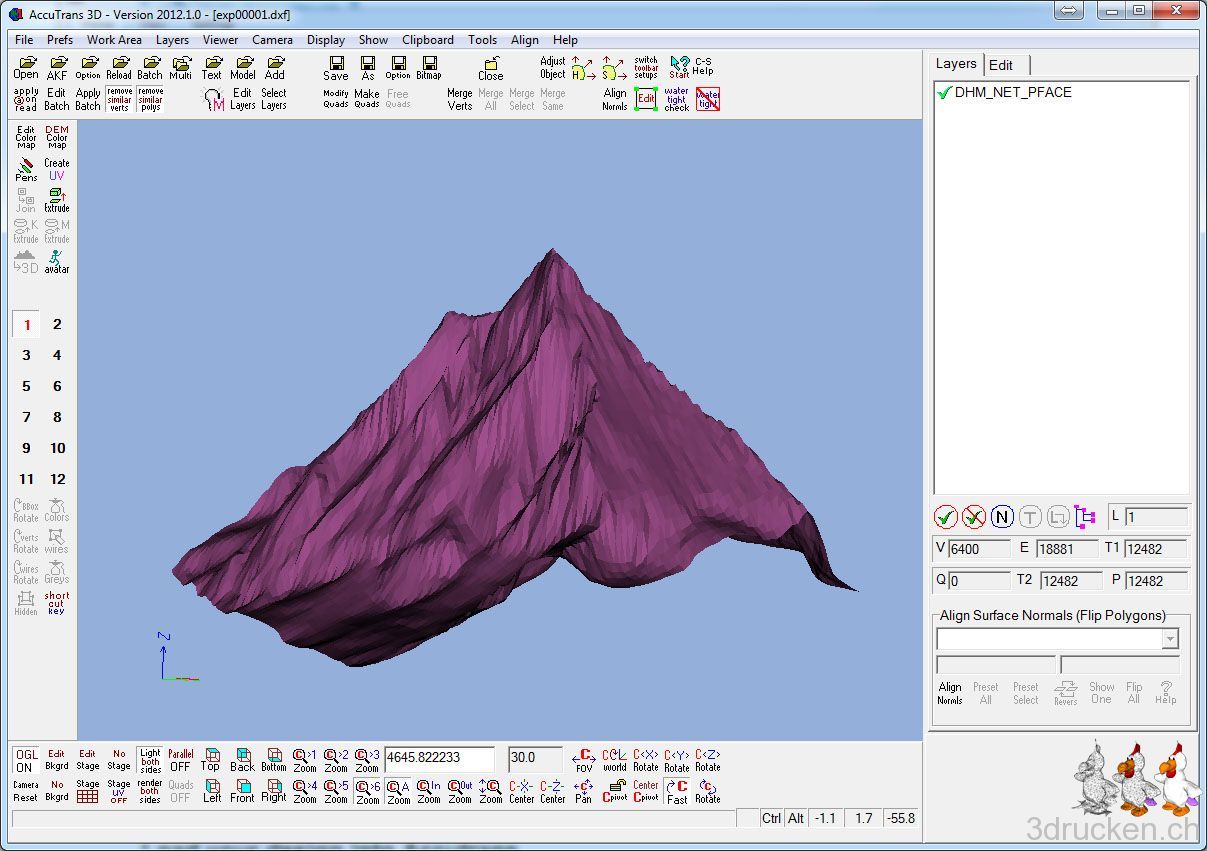
Task: Toggle Stage UV OFF
Action: (119, 791)
